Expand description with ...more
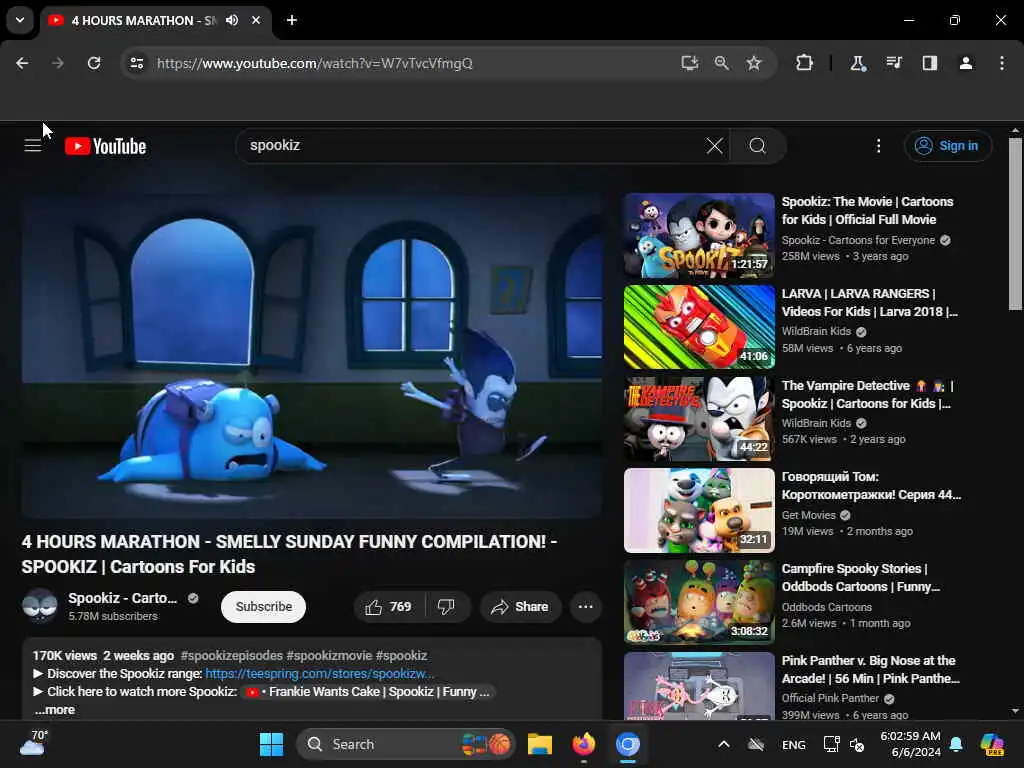This screenshot has height=768, width=1024. (x=55, y=710)
